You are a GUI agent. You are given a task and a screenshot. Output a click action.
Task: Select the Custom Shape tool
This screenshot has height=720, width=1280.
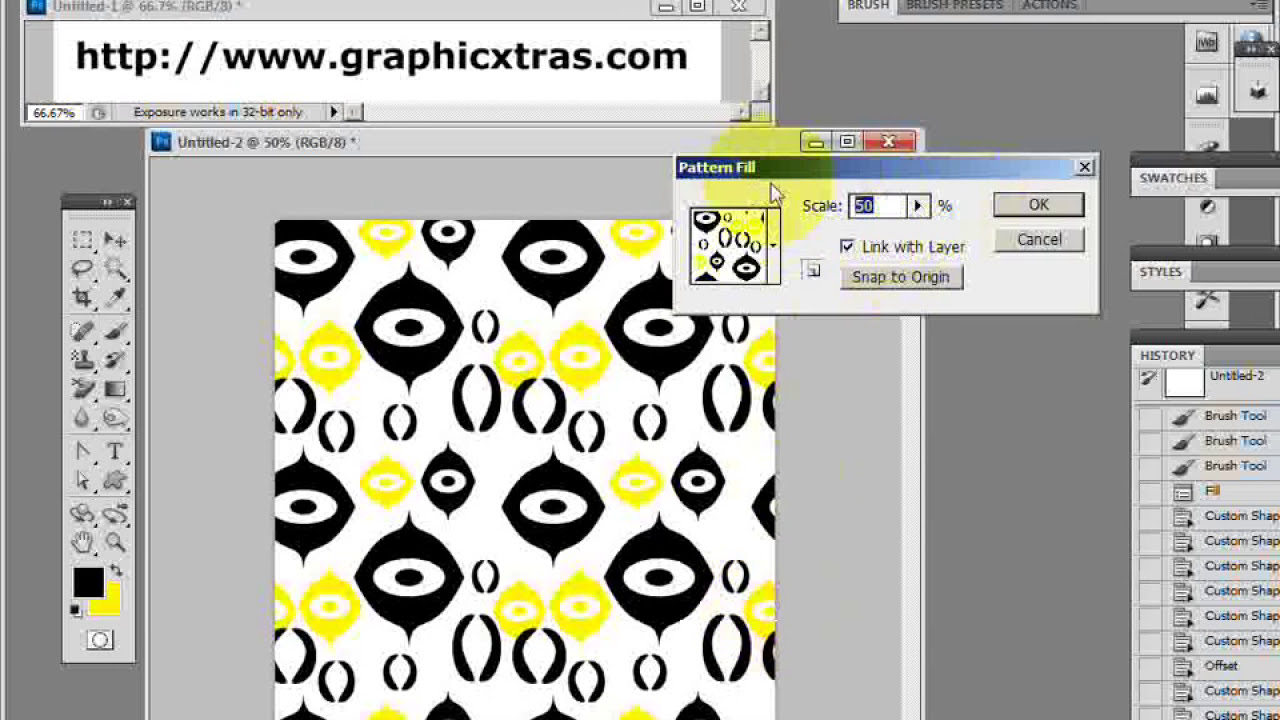click(x=115, y=481)
